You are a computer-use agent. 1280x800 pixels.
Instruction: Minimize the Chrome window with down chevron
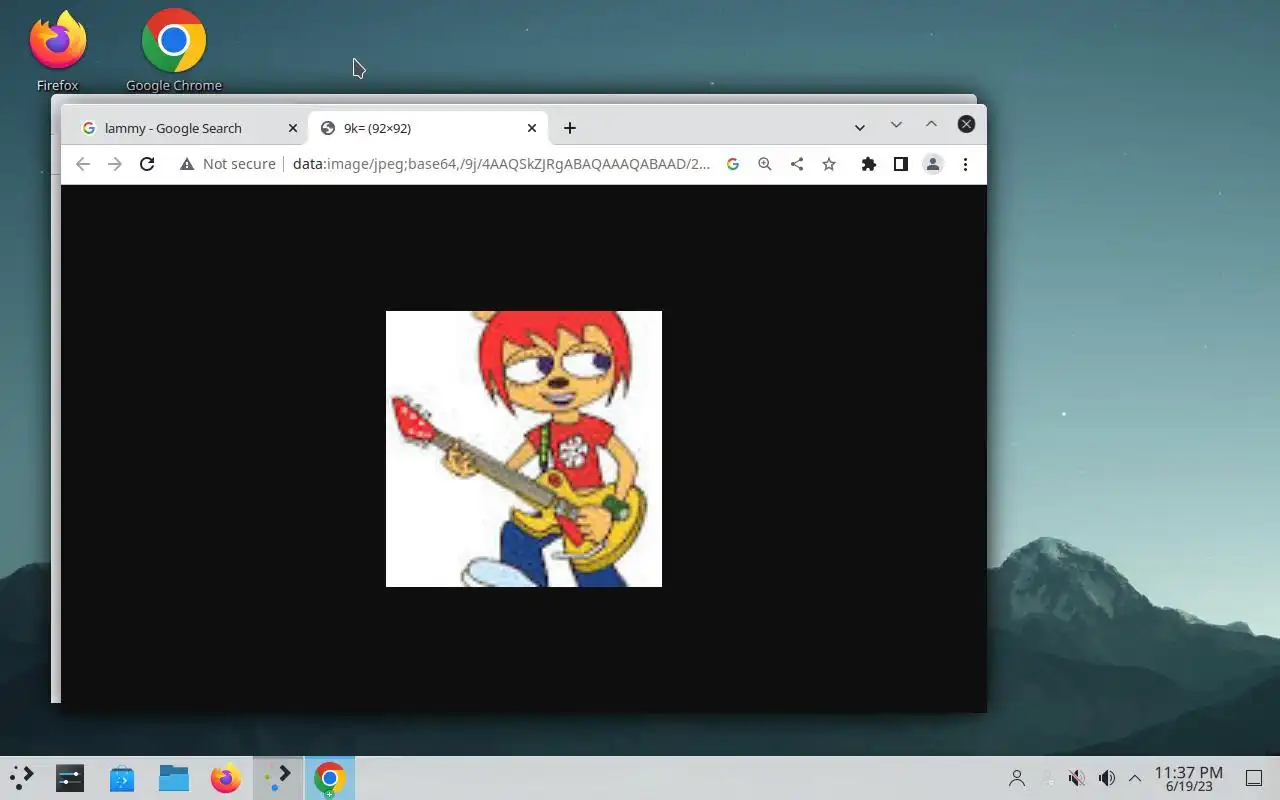[896, 124]
